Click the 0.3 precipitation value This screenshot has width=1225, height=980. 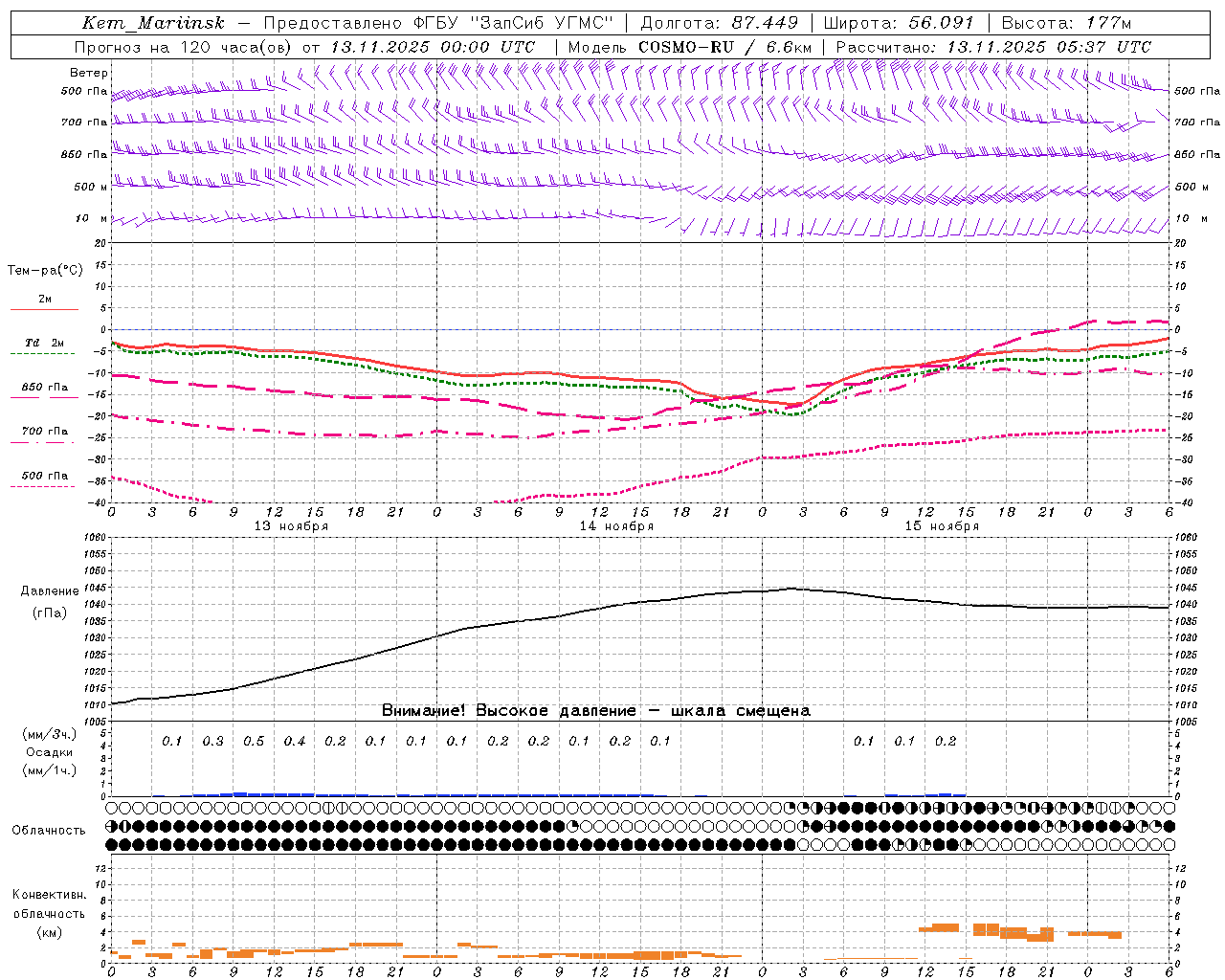212,742
